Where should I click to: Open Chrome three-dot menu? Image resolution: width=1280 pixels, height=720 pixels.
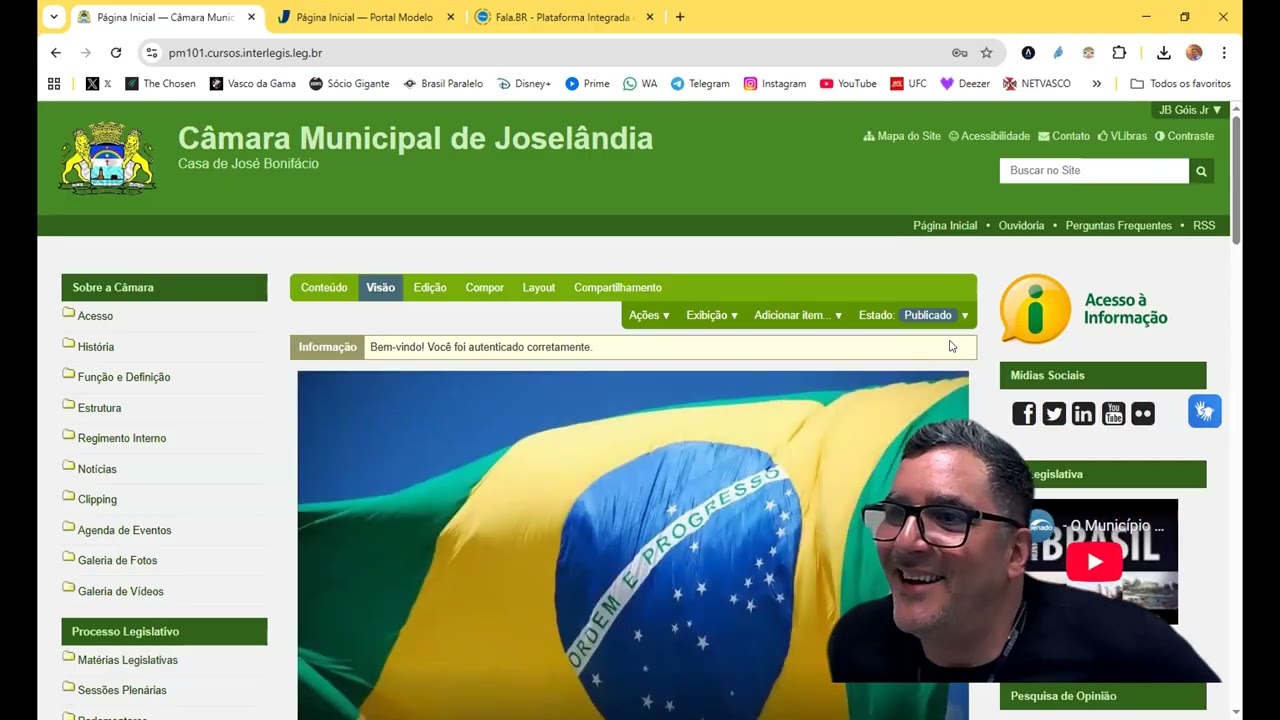click(1224, 53)
